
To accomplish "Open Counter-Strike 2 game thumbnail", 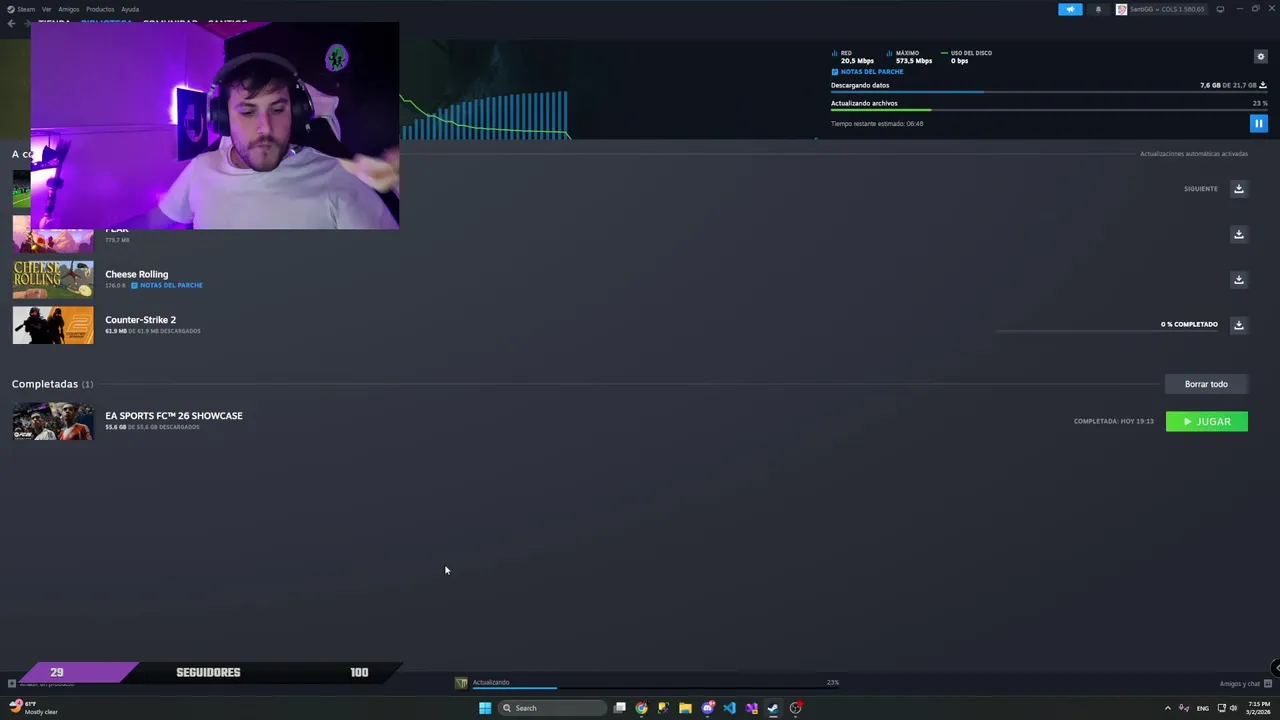I will pyautogui.click(x=53, y=325).
